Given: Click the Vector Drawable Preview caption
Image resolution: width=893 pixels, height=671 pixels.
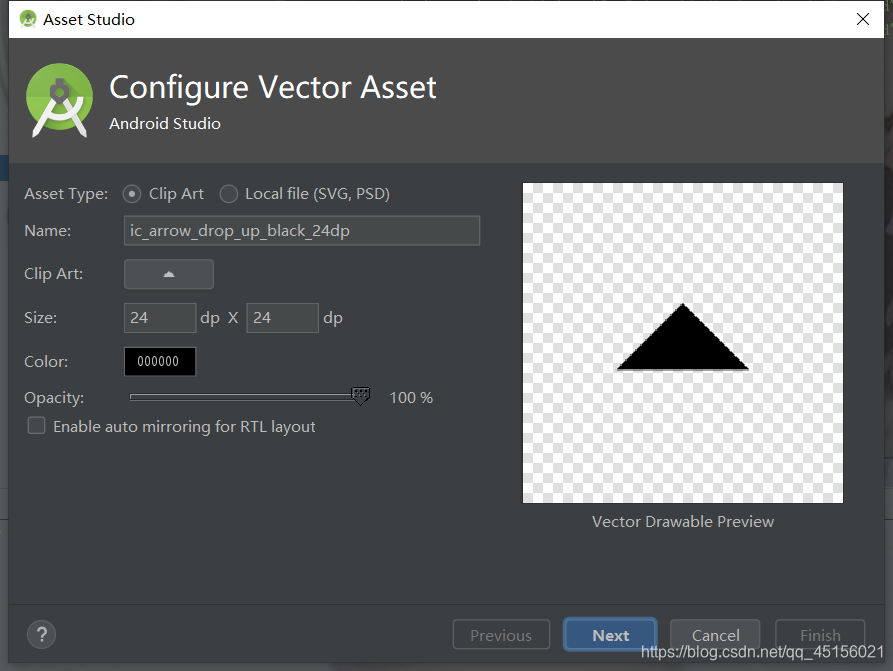Looking at the screenshot, I should click(683, 522).
